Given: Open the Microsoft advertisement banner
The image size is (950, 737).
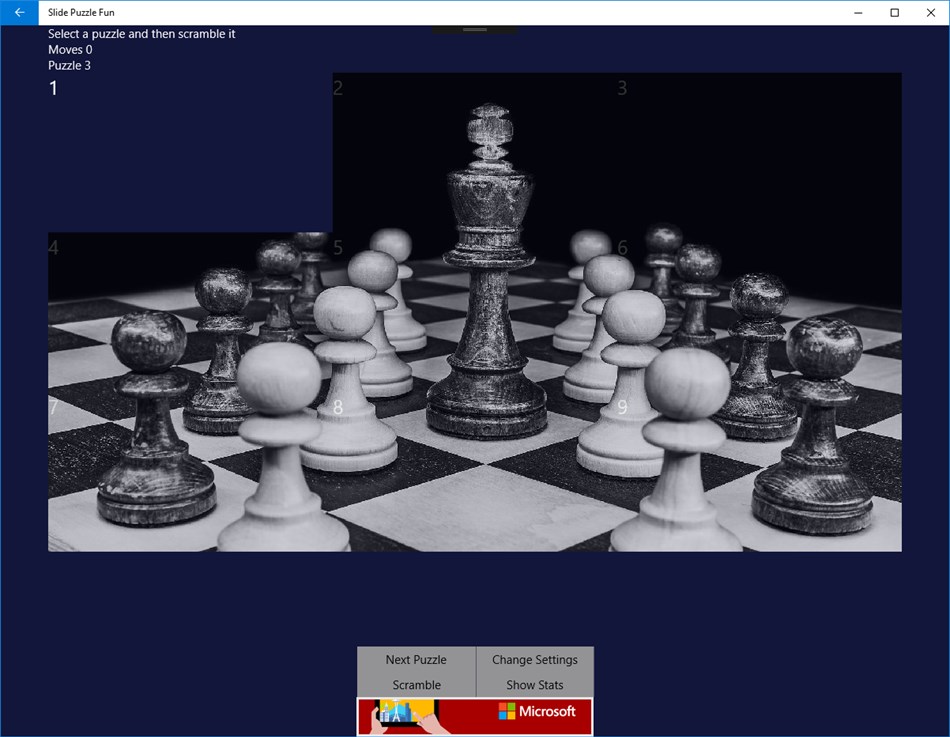Looking at the screenshot, I should [x=475, y=716].
